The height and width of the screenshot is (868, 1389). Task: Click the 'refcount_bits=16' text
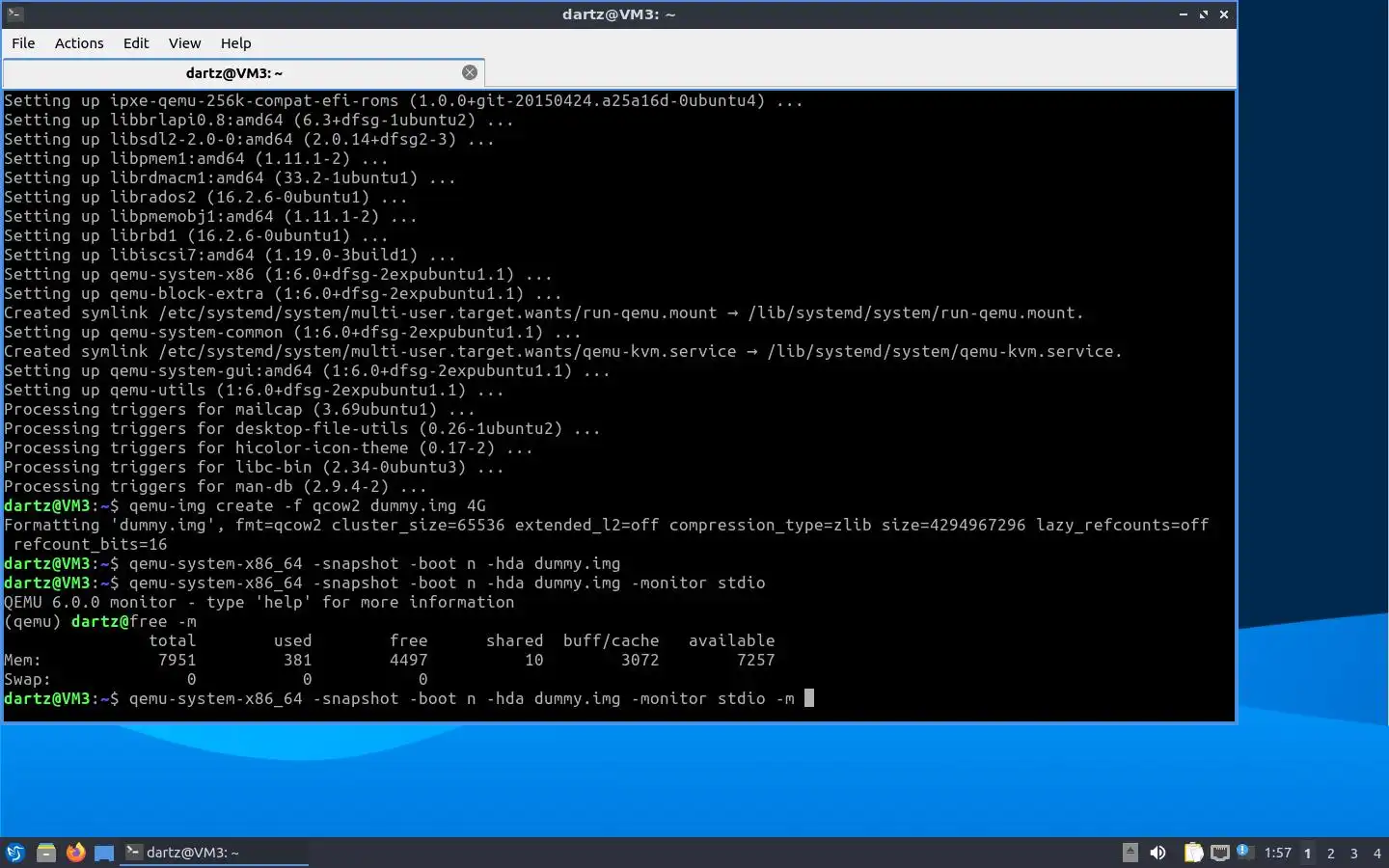click(91, 544)
